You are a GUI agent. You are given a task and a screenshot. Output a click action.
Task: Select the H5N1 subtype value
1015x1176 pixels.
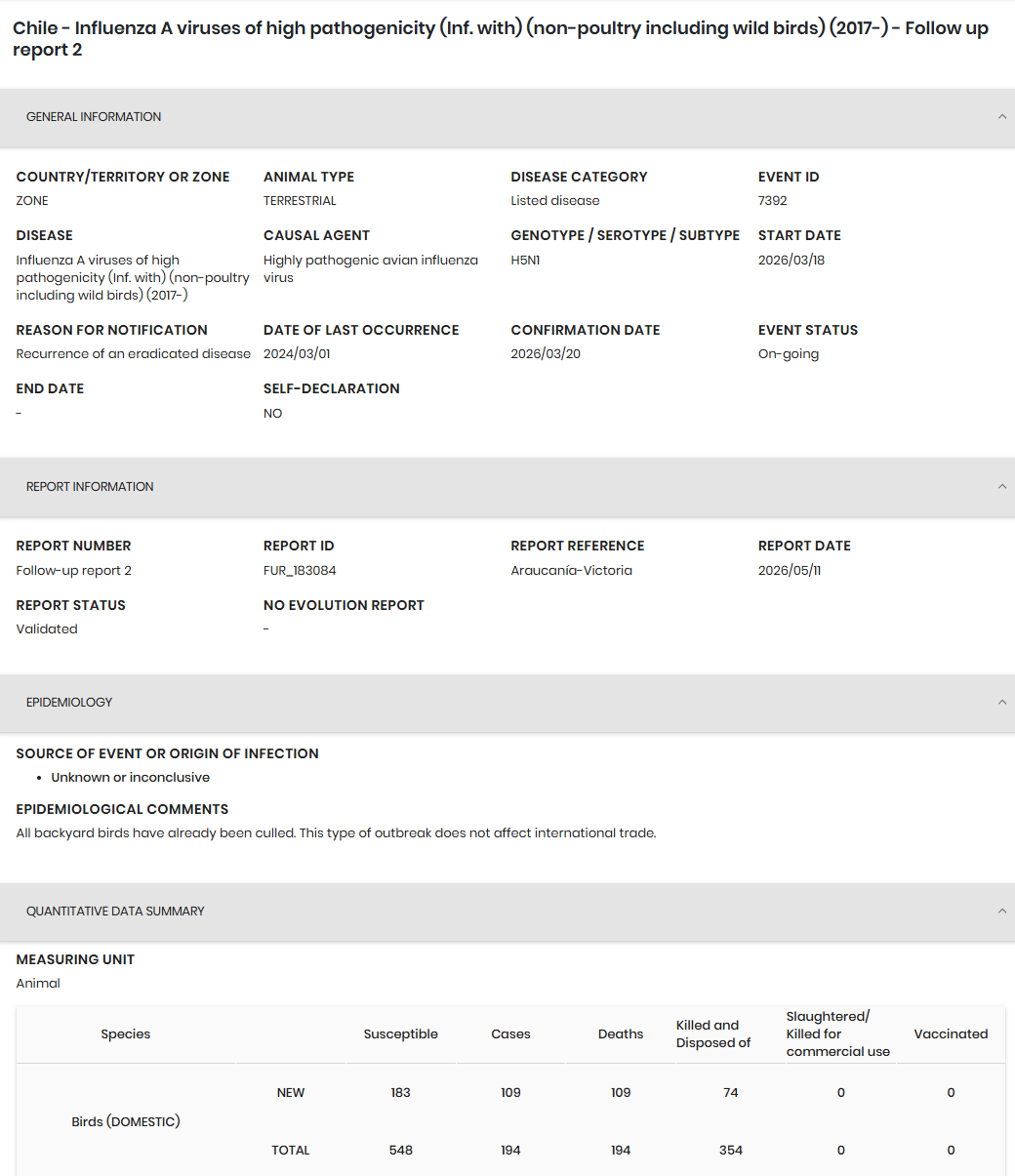[x=525, y=261]
